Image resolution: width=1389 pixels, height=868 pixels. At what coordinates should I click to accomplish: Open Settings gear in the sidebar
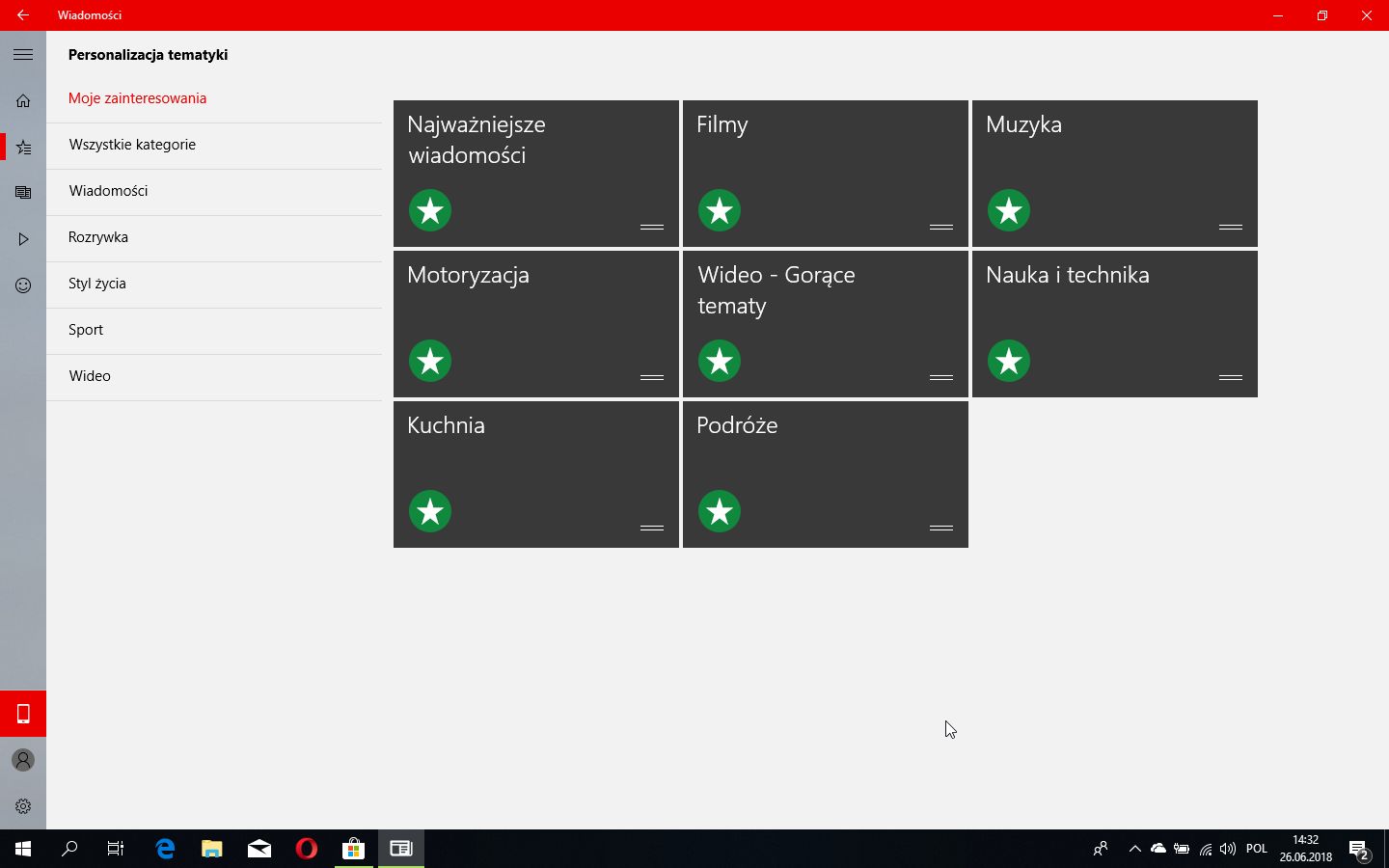(23, 806)
